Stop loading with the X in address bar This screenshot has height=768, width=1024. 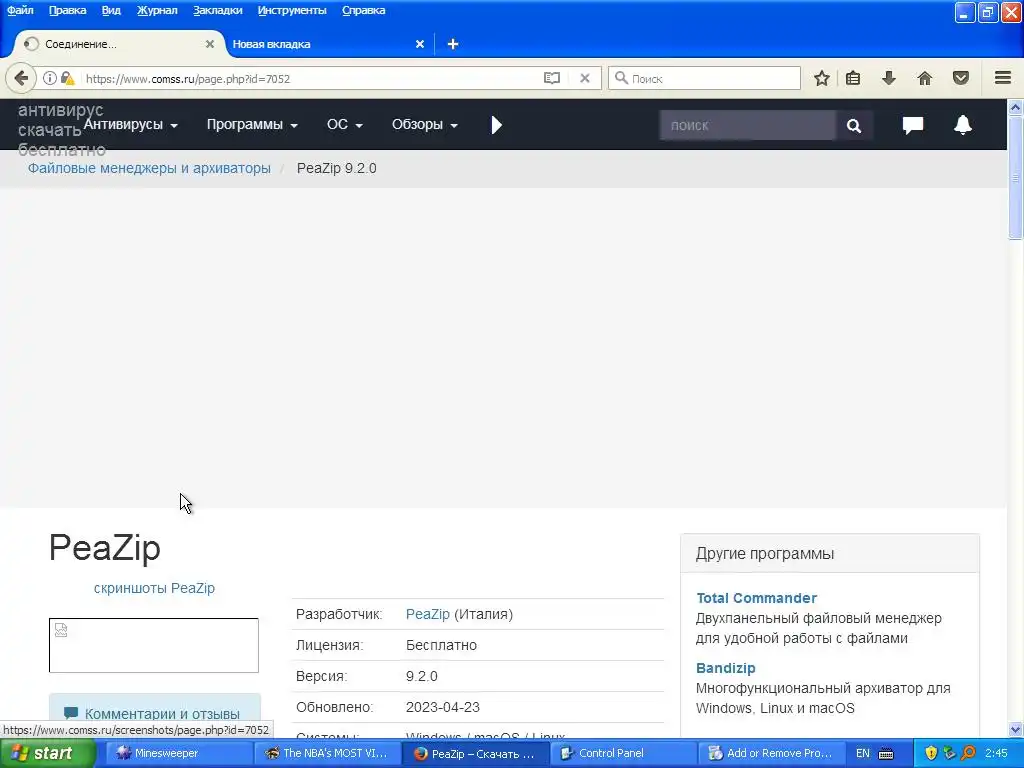(x=585, y=78)
